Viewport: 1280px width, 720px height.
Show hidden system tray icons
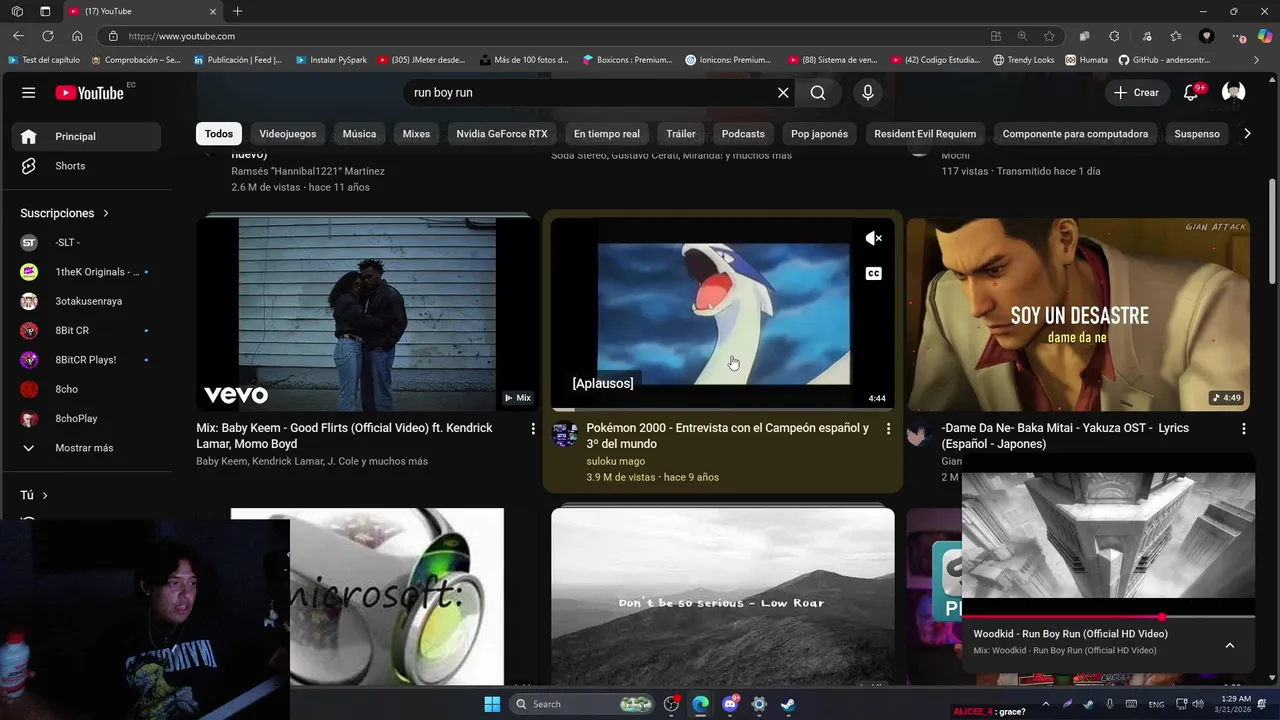click(1045, 704)
